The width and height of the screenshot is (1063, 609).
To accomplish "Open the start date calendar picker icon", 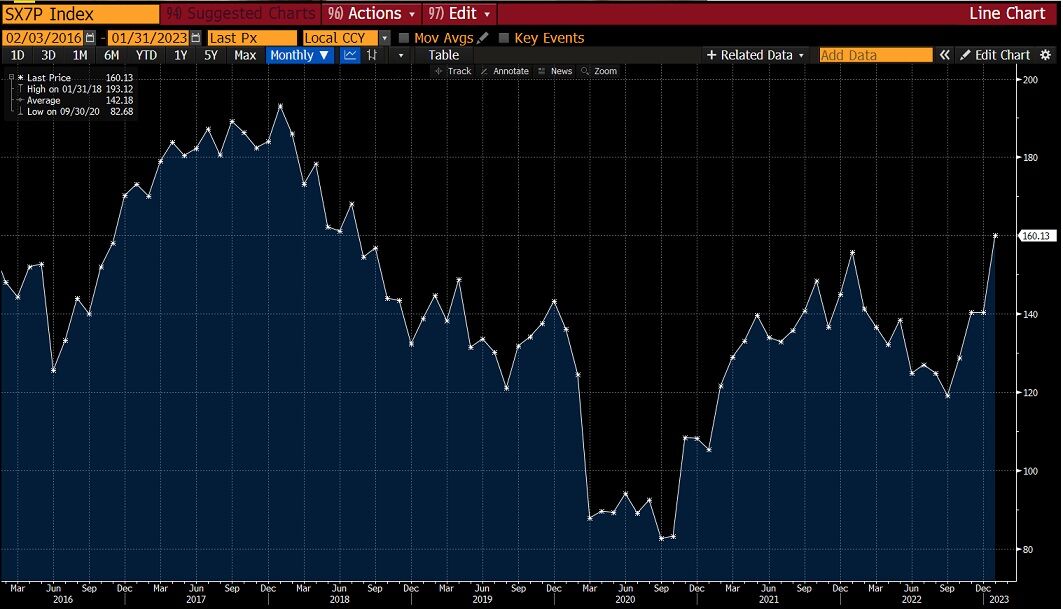I will [90, 38].
